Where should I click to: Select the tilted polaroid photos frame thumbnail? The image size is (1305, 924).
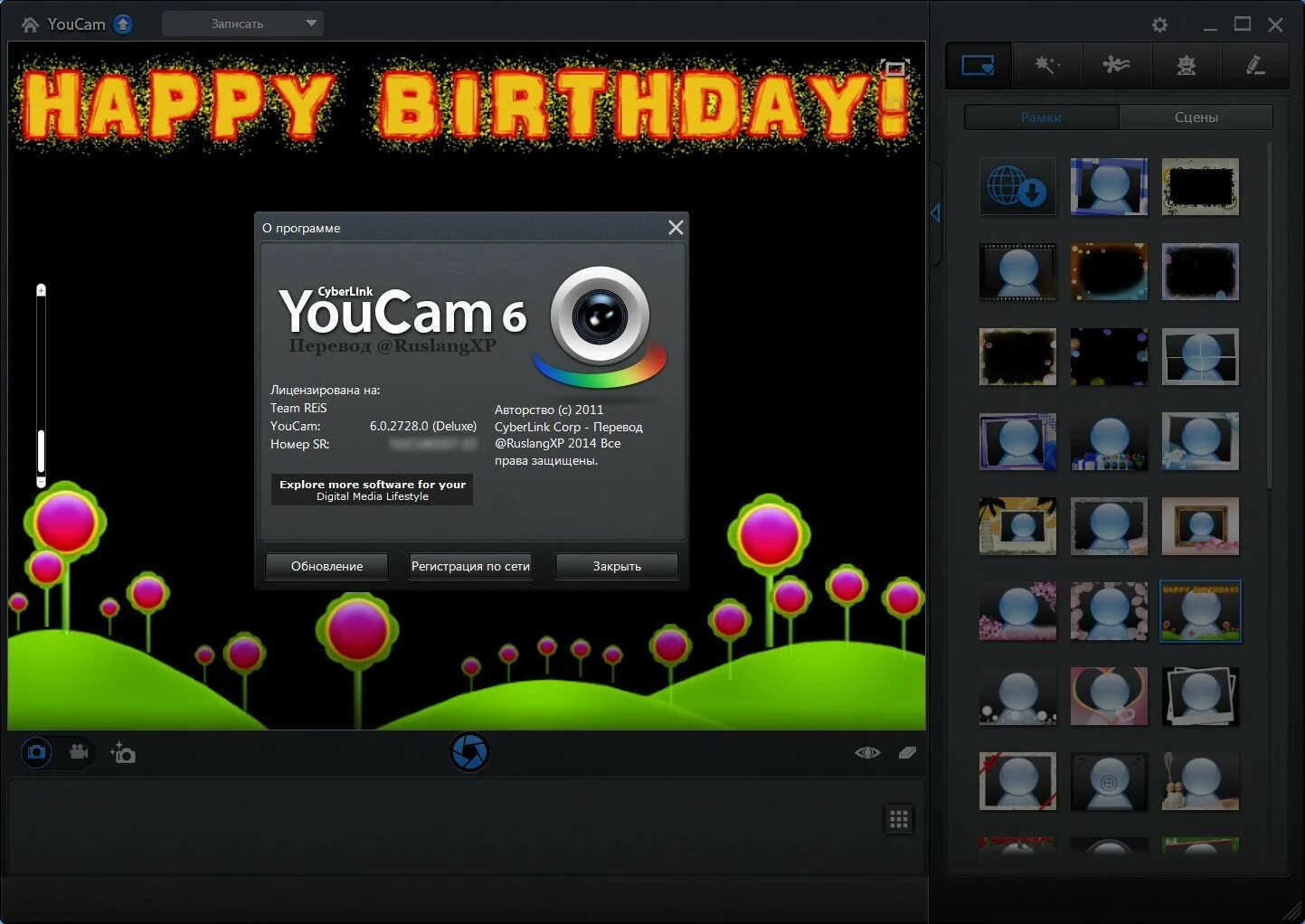pos(1200,696)
